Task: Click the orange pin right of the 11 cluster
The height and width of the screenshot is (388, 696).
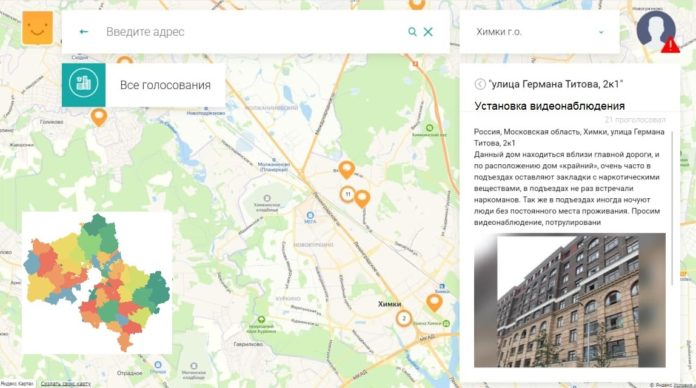Action: (x=362, y=198)
